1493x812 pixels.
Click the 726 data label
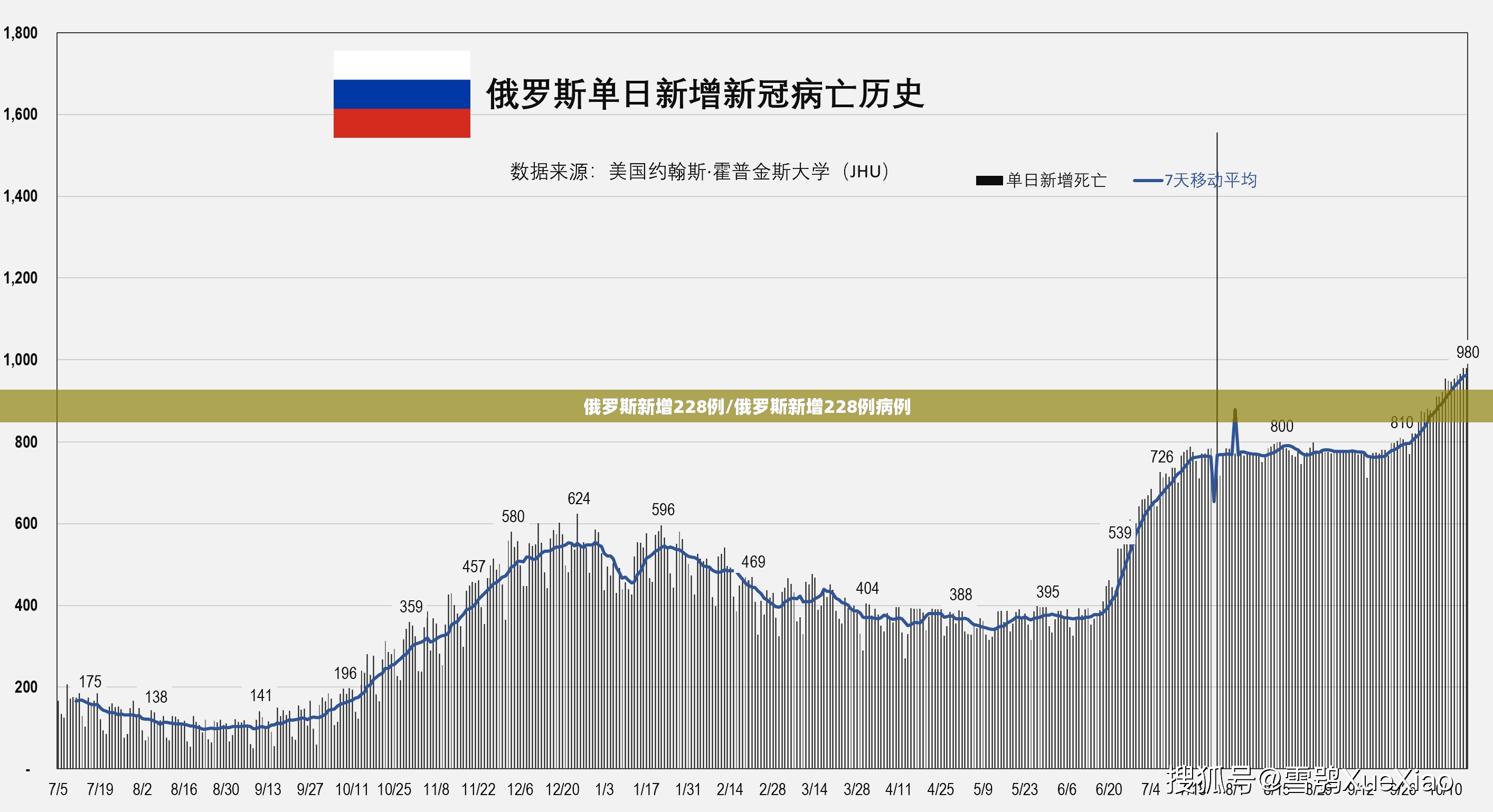(x=1161, y=457)
